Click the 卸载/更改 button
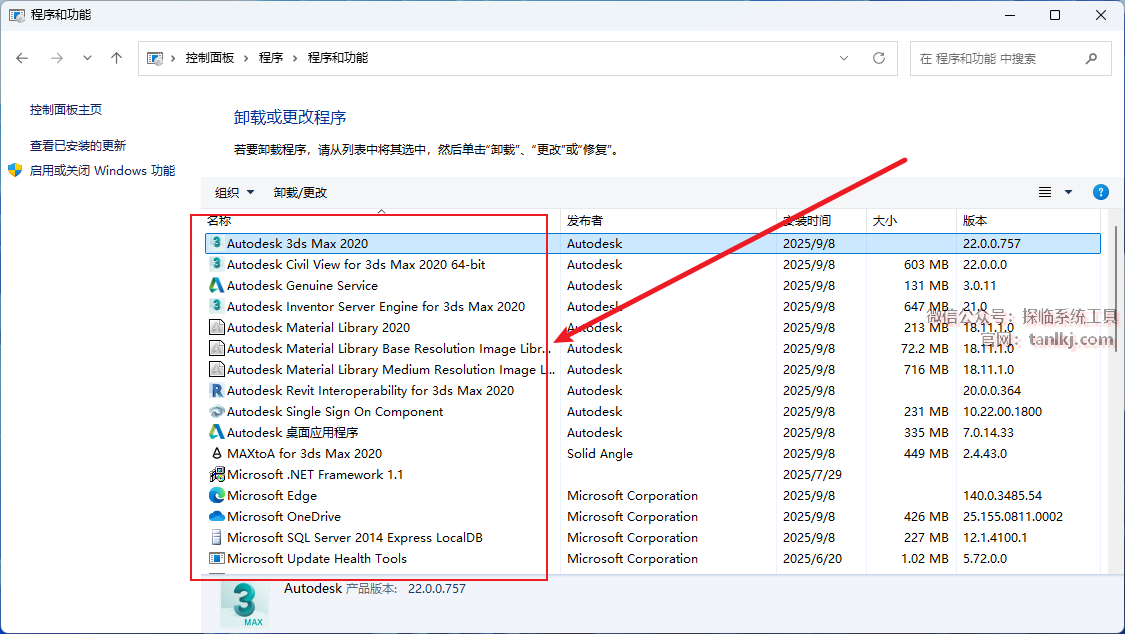 point(300,192)
